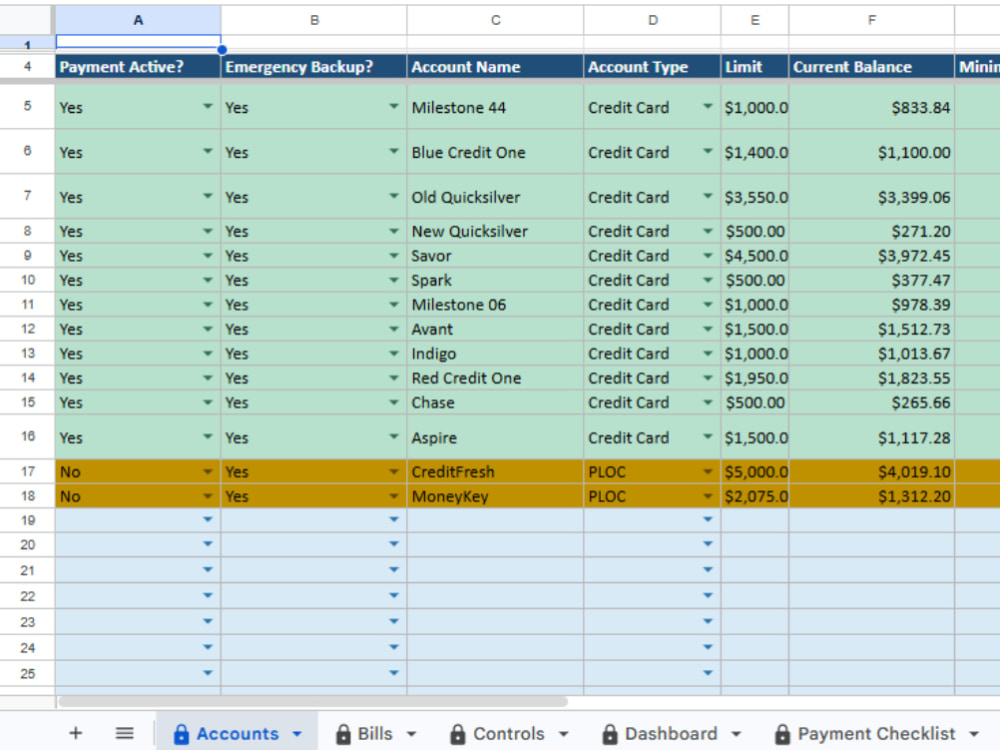Select column A header
The image size is (1000, 750).
pyautogui.click(x=138, y=20)
